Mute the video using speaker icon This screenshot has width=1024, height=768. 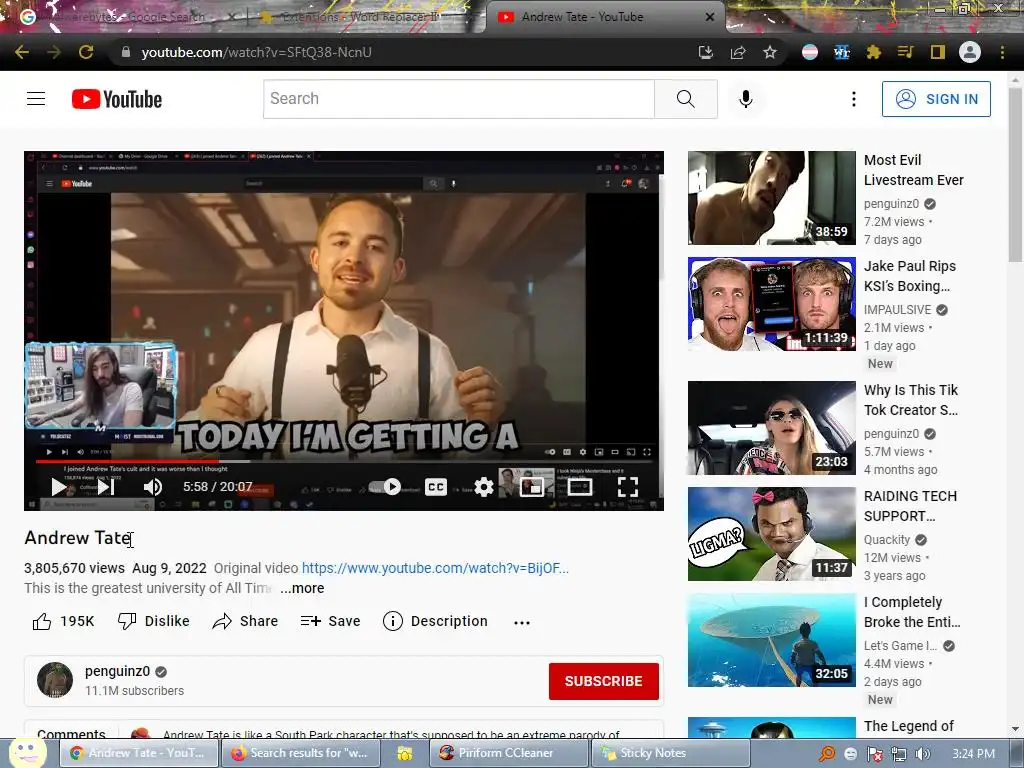point(152,487)
